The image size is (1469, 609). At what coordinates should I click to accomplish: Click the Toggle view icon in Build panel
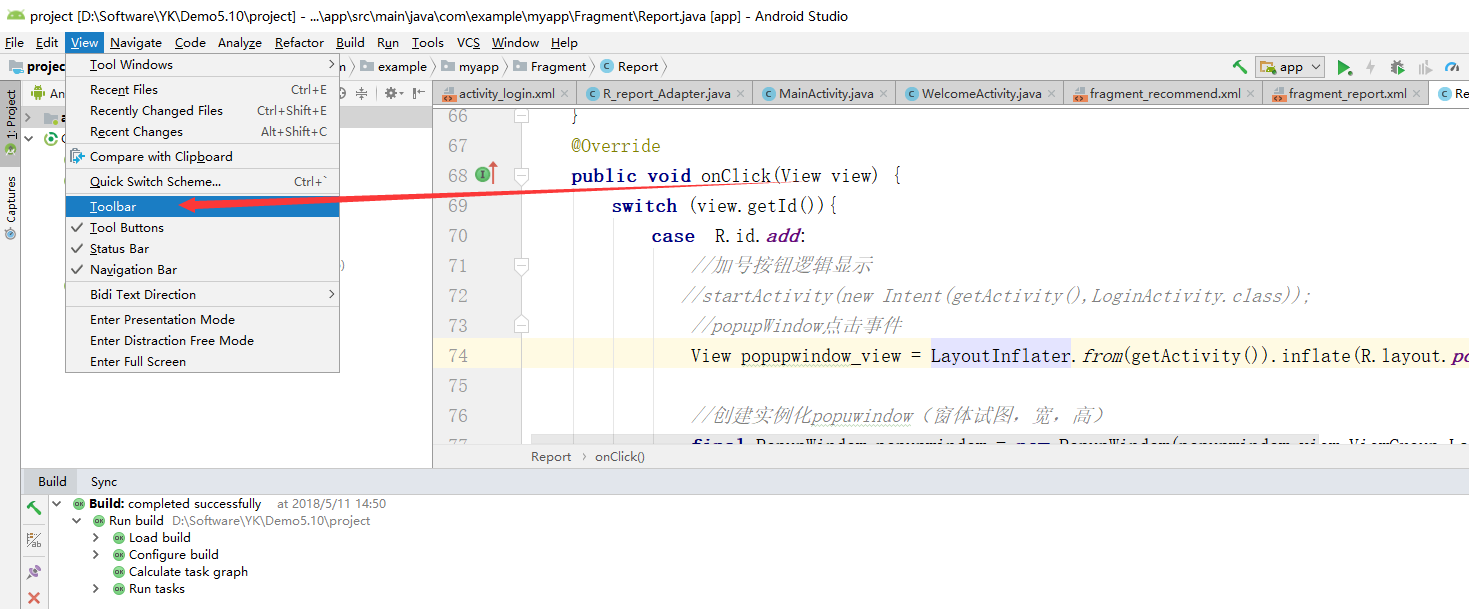coord(34,540)
